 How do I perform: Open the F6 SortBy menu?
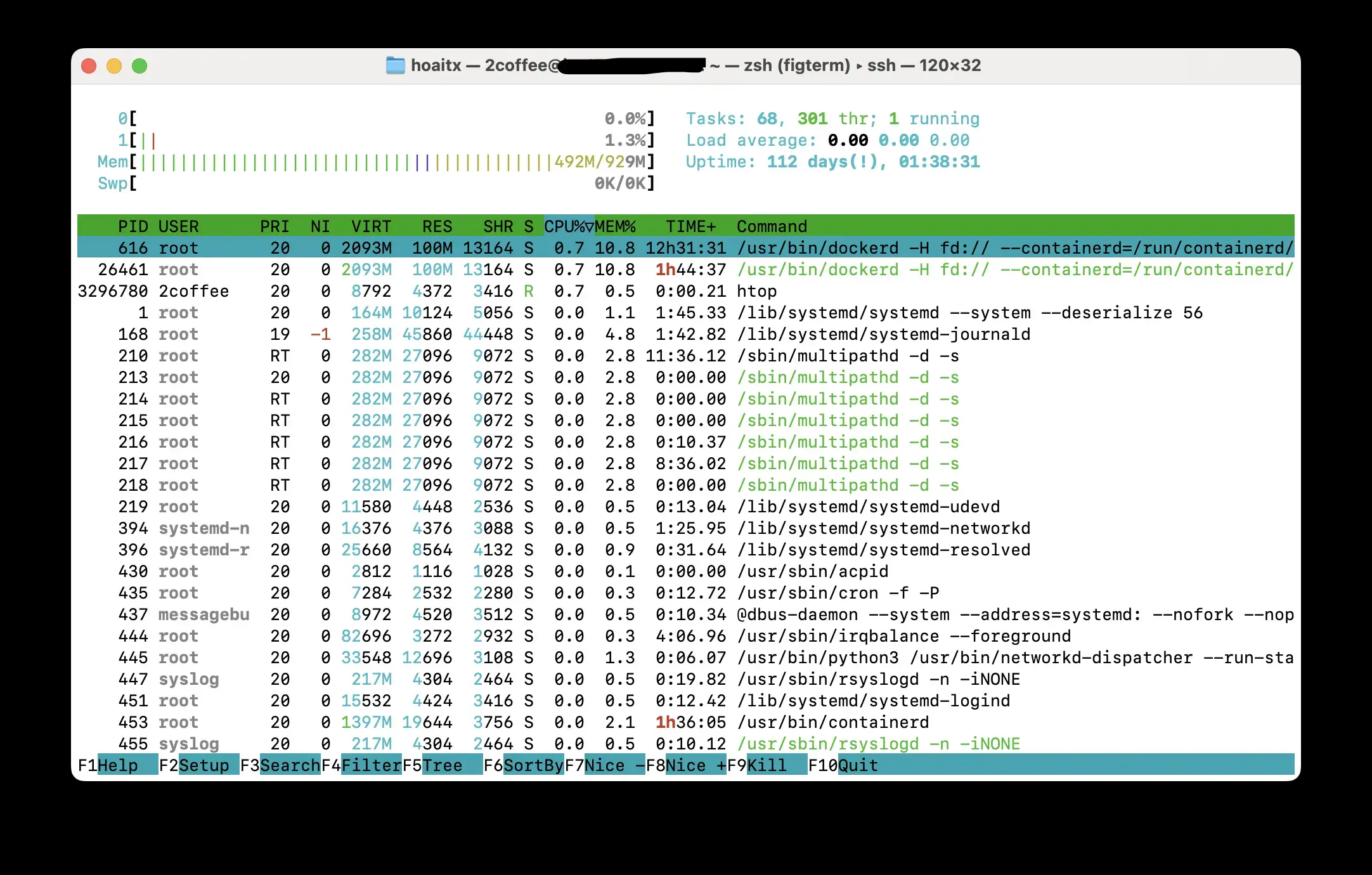pyautogui.click(x=523, y=765)
